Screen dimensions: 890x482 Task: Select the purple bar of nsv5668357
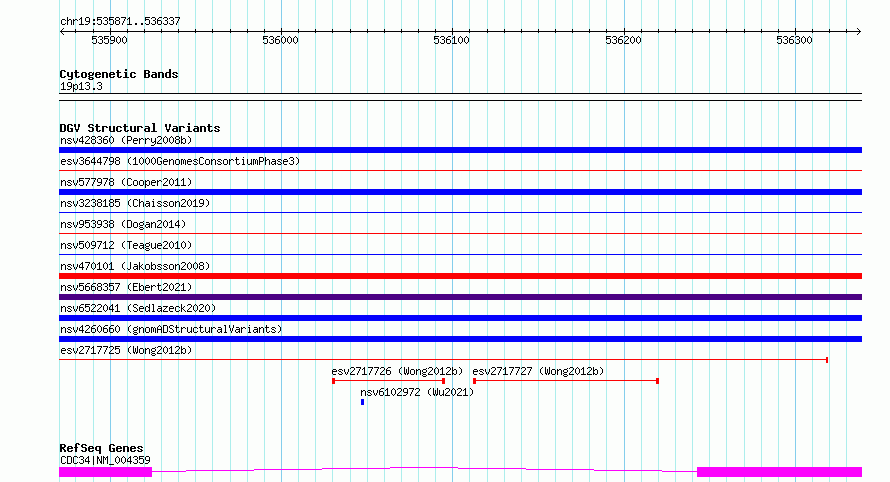pos(460,297)
